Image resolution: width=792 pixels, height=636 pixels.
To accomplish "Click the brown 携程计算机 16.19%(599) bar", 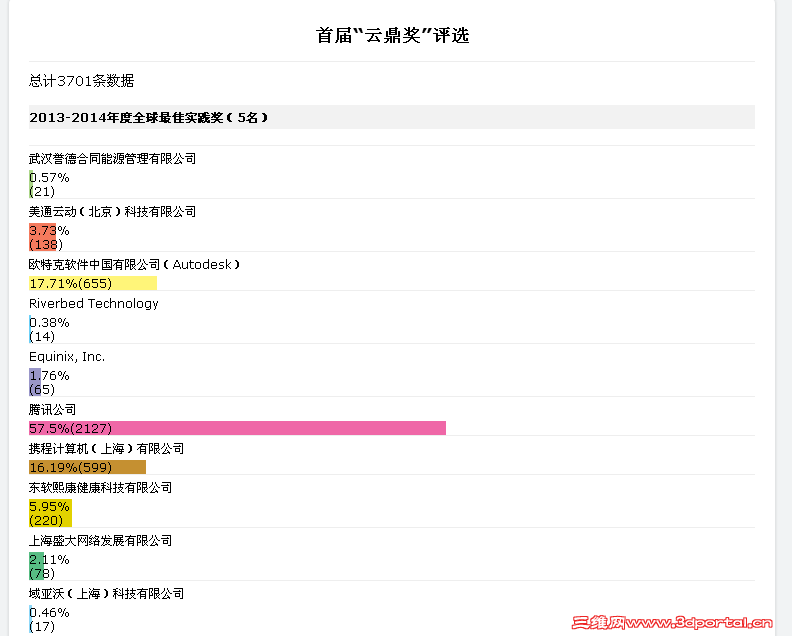I will (x=87, y=467).
